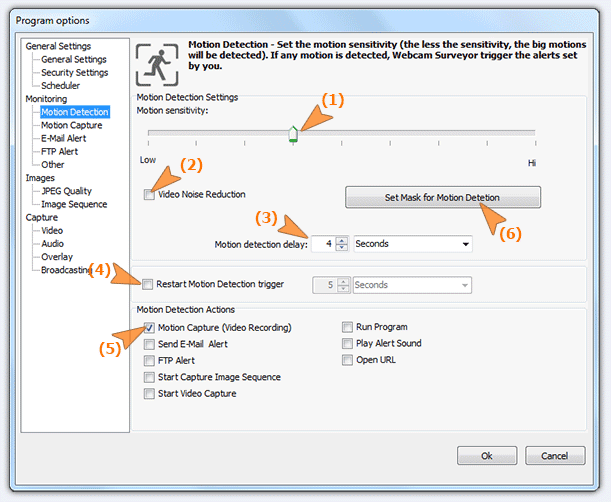611x502 pixels.
Task: Tick Restart Motion Detection trigger checkbox
Action: 147,284
